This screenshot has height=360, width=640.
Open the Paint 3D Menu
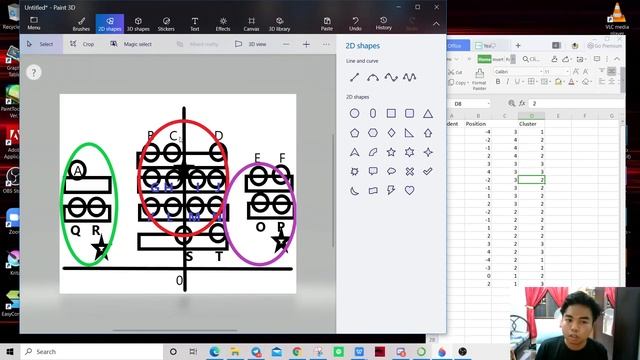coord(33,23)
